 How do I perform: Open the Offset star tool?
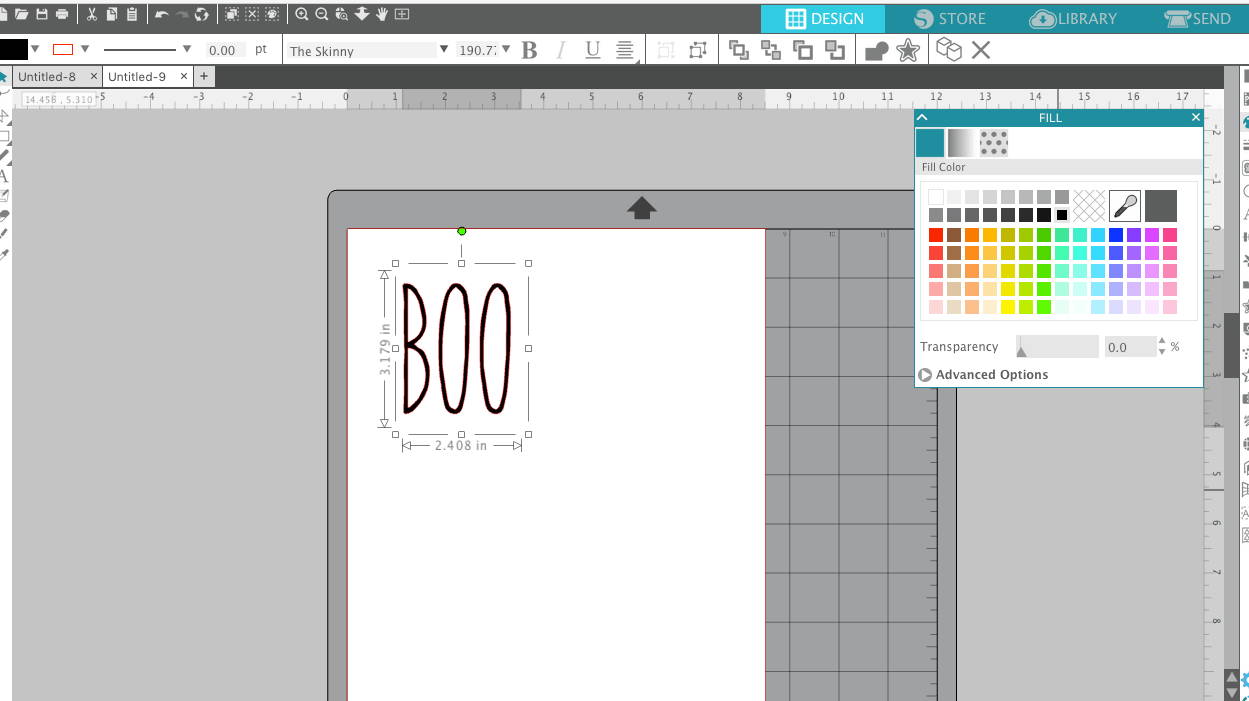tap(908, 50)
